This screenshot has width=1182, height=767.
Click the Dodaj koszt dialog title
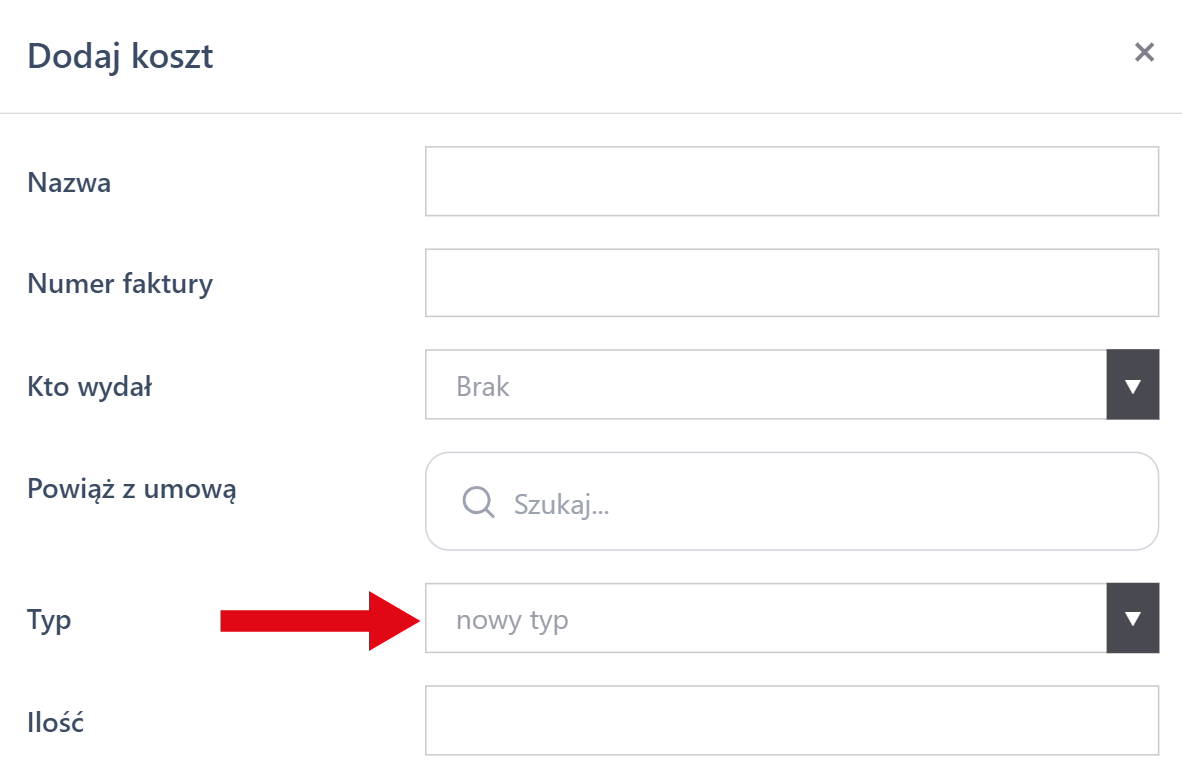pos(120,56)
